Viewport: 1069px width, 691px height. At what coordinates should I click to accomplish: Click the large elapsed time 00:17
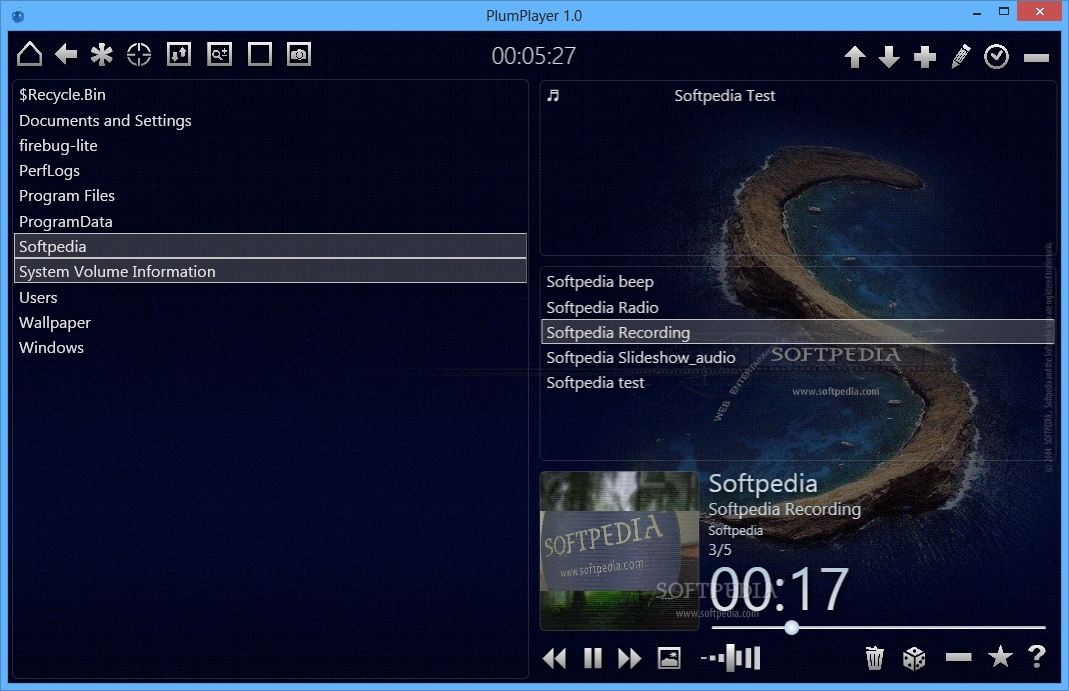click(779, 589)
